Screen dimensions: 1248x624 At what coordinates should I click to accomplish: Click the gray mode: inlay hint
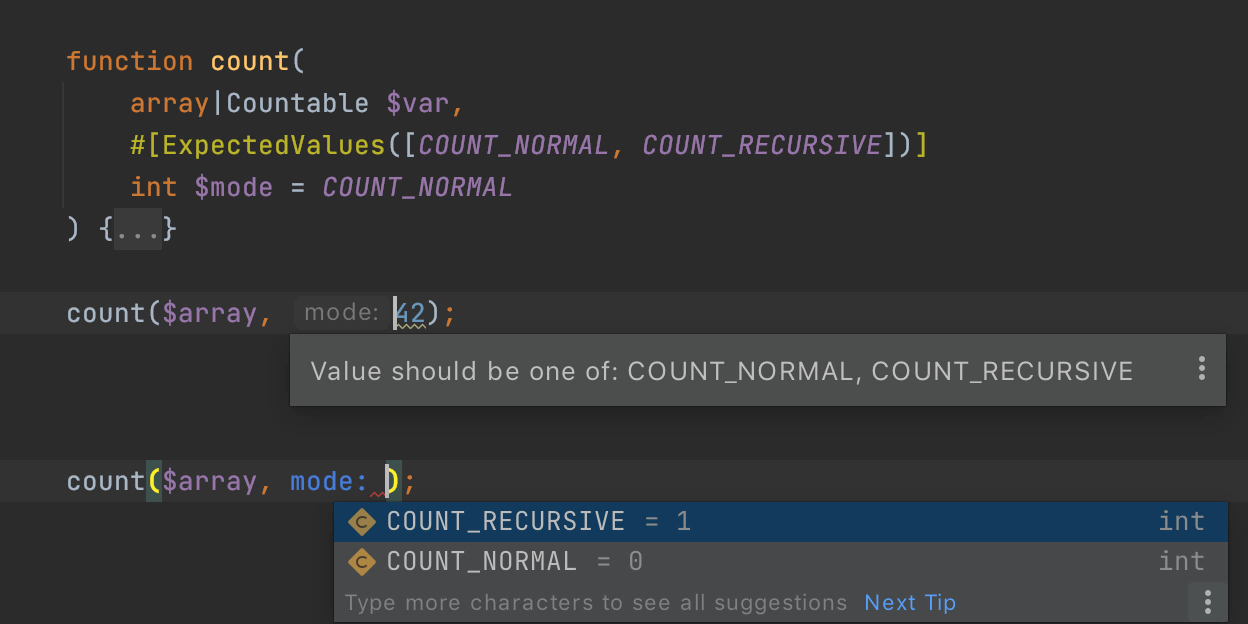coord(341,313)
